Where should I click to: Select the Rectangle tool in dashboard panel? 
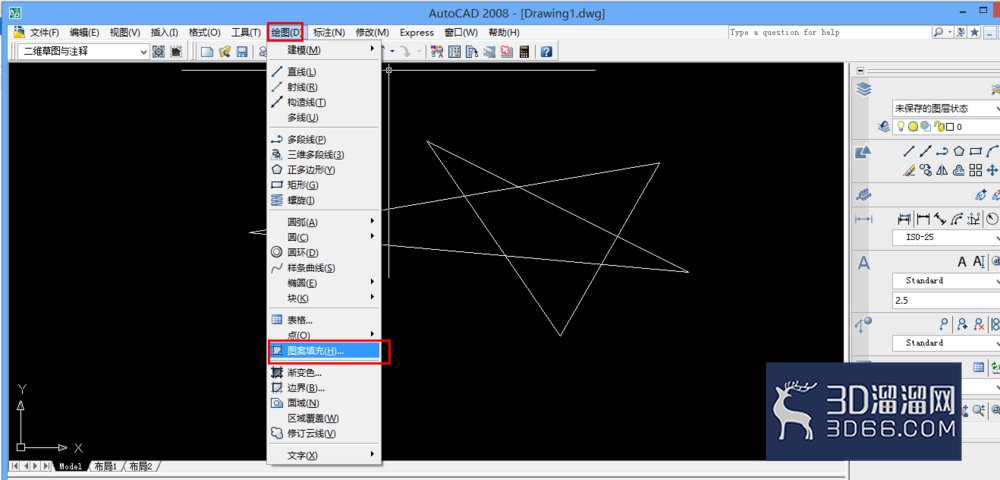[x=975, y=151]
